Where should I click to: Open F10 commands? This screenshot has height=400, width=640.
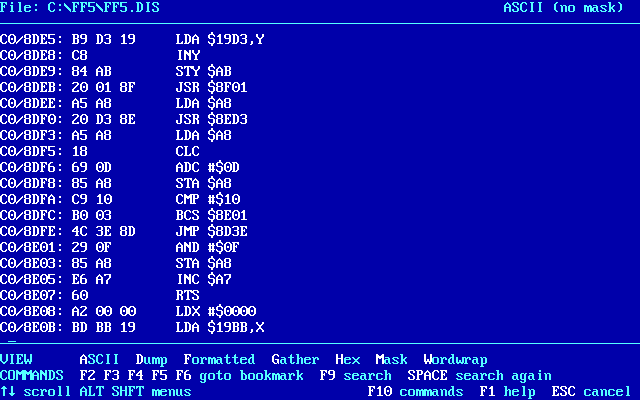(x=415, y=391)
